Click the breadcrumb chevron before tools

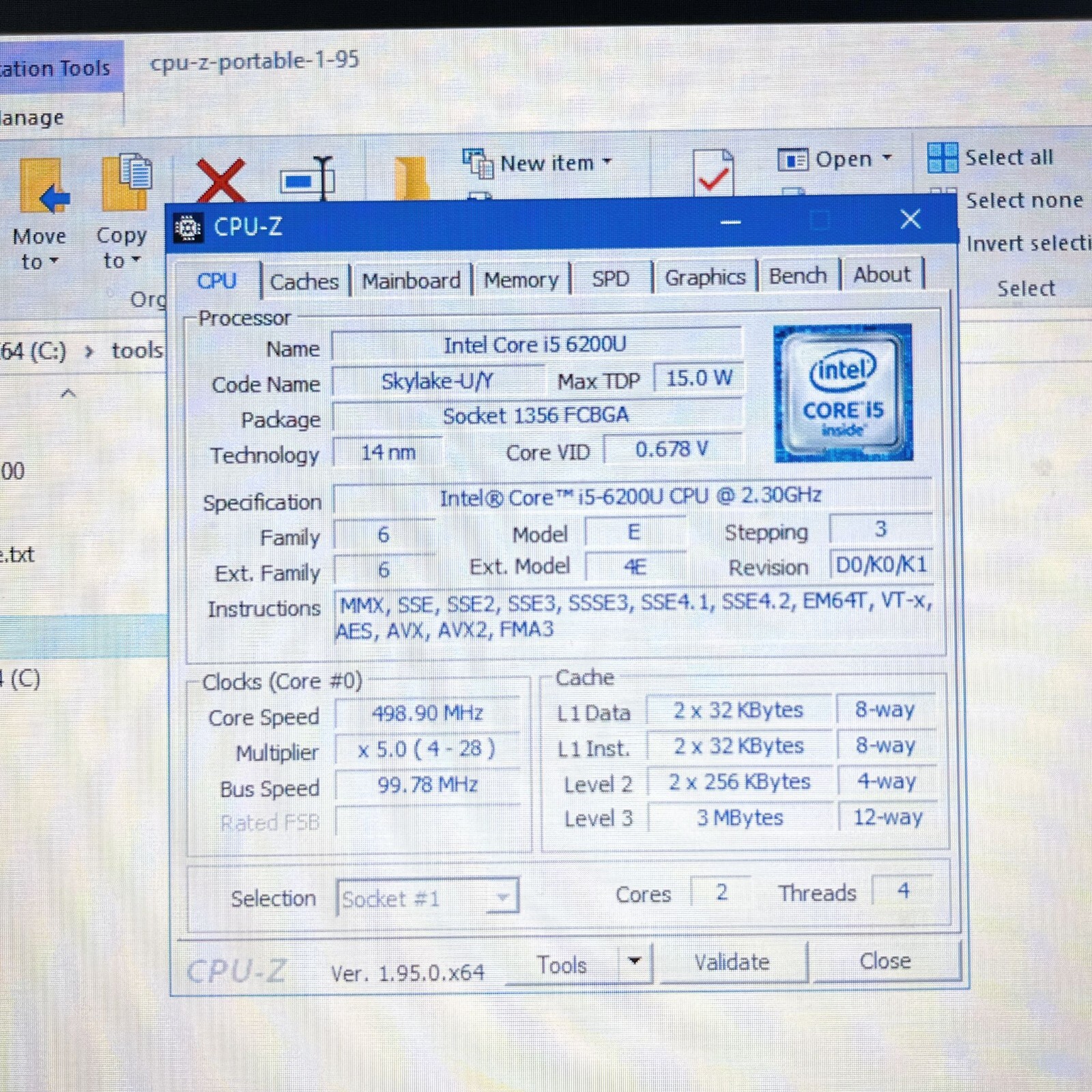point(89,352)
